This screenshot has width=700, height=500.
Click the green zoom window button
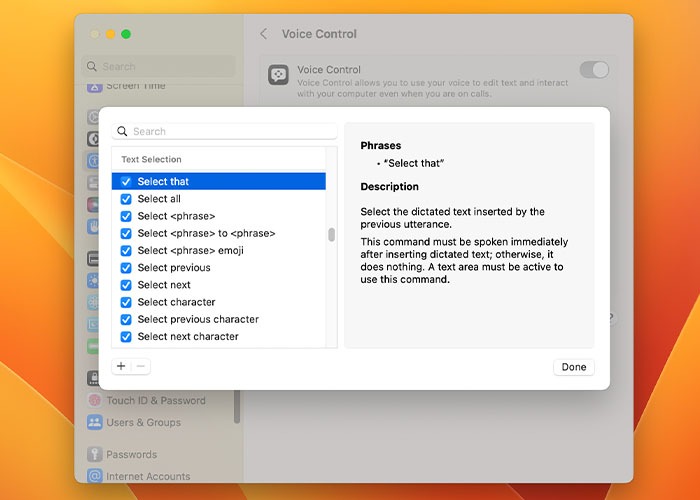[x=126, y=34]
